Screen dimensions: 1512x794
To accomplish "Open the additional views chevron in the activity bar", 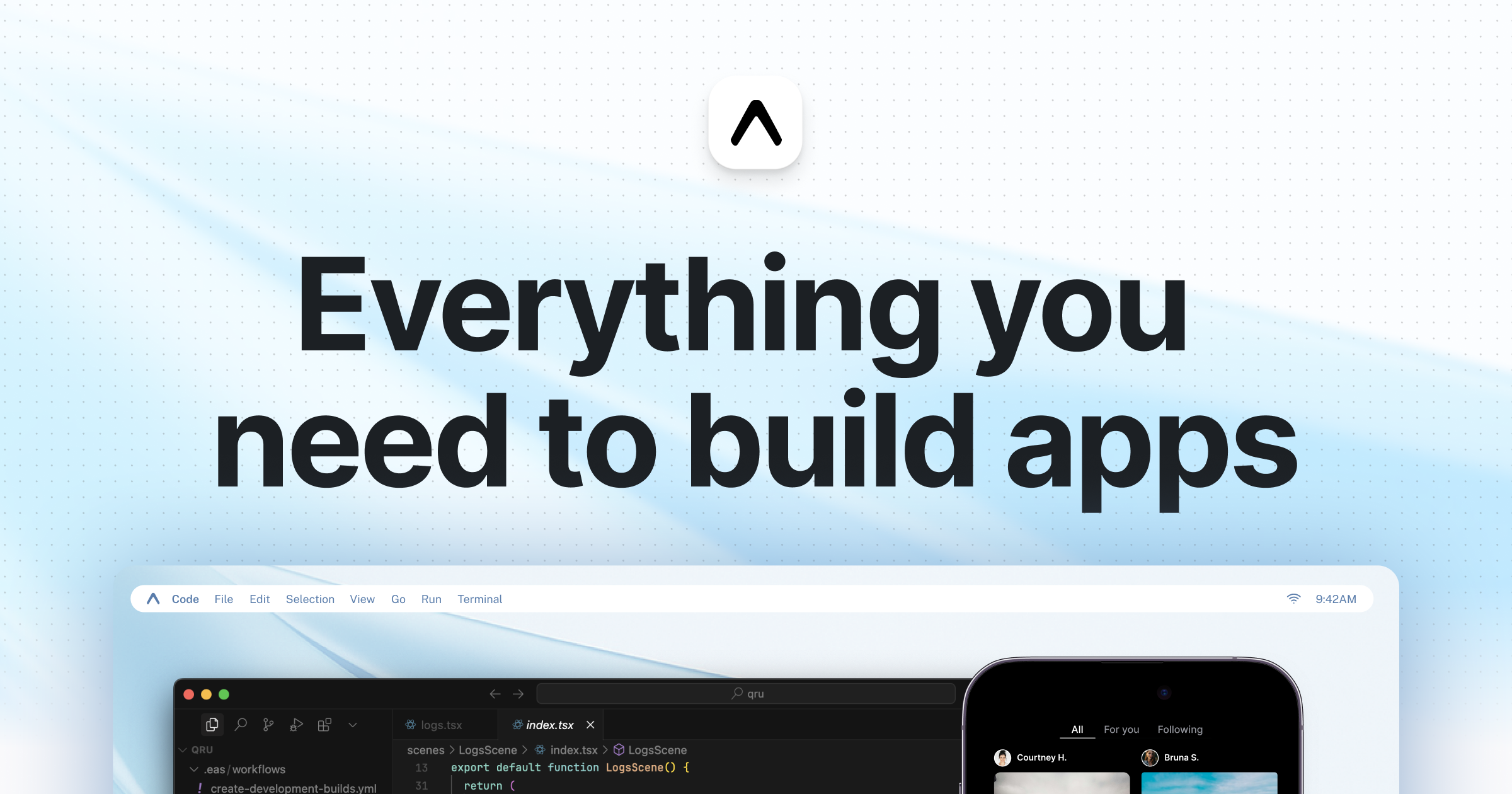I will point(352,725).
